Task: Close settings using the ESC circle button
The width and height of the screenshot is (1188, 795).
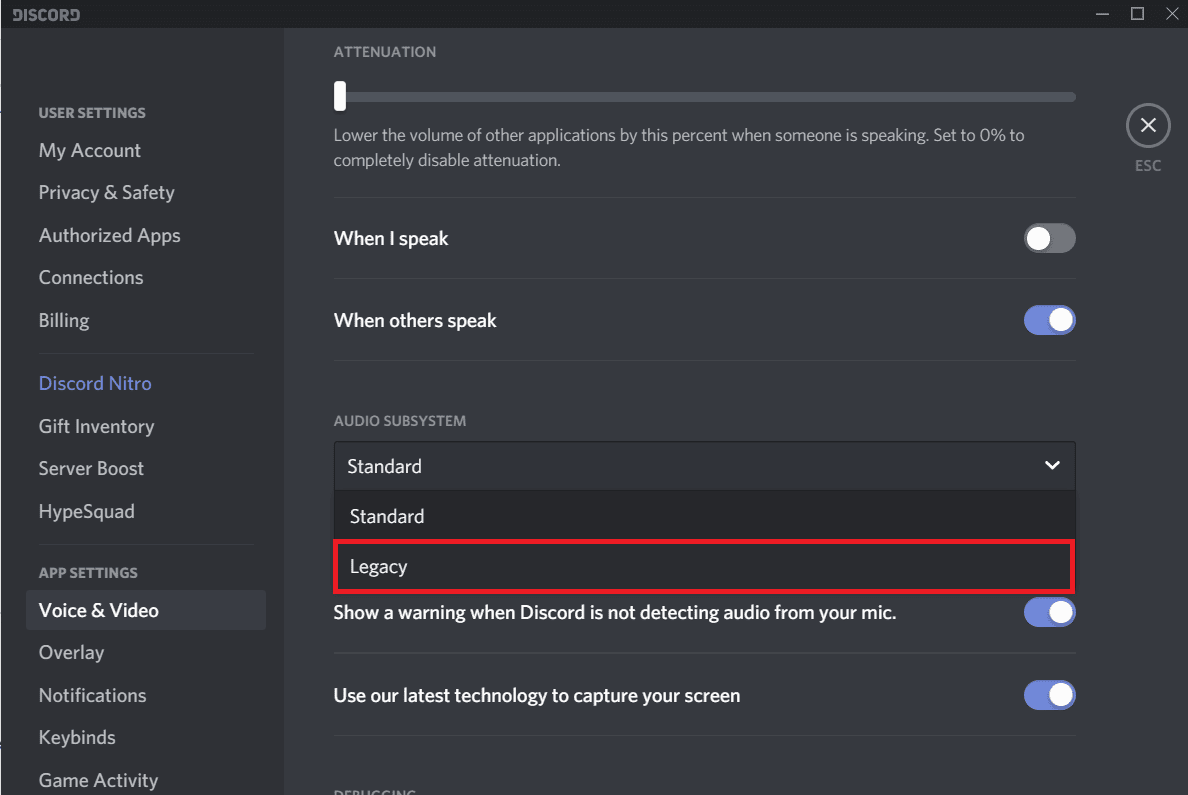Action: tap(1148, 125)
